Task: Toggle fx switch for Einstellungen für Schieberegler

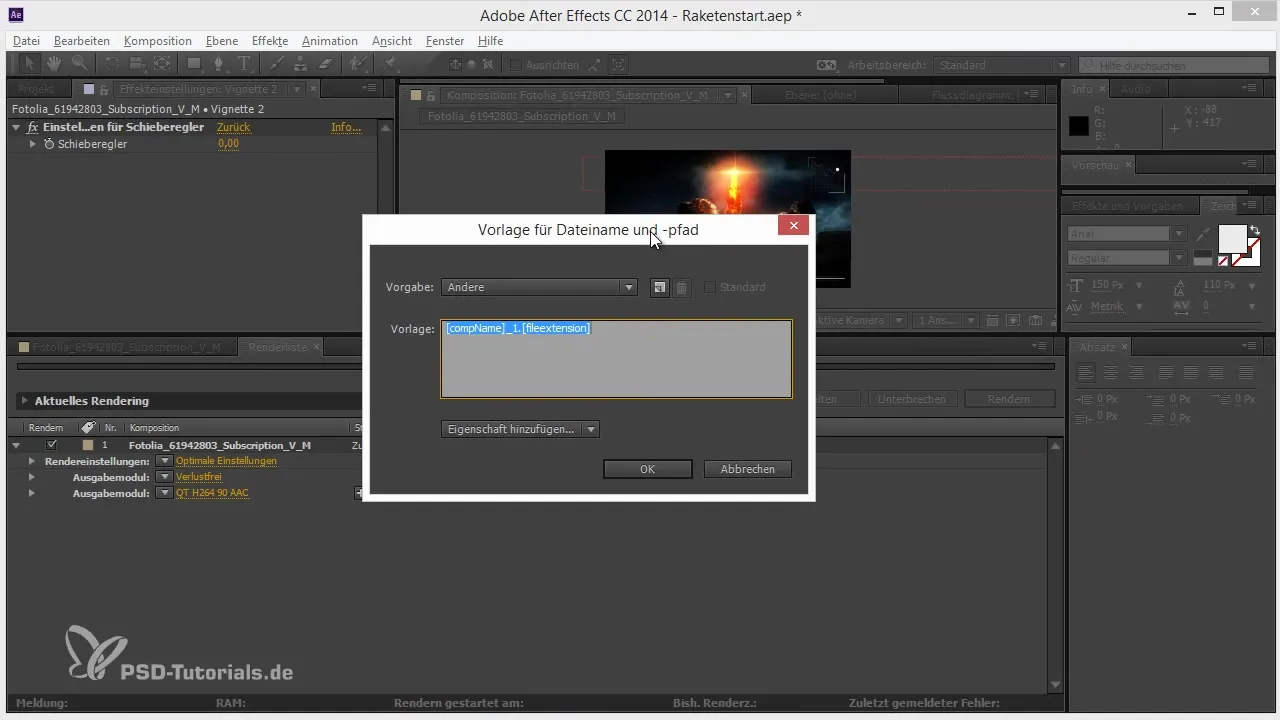Action: point(33,128)
